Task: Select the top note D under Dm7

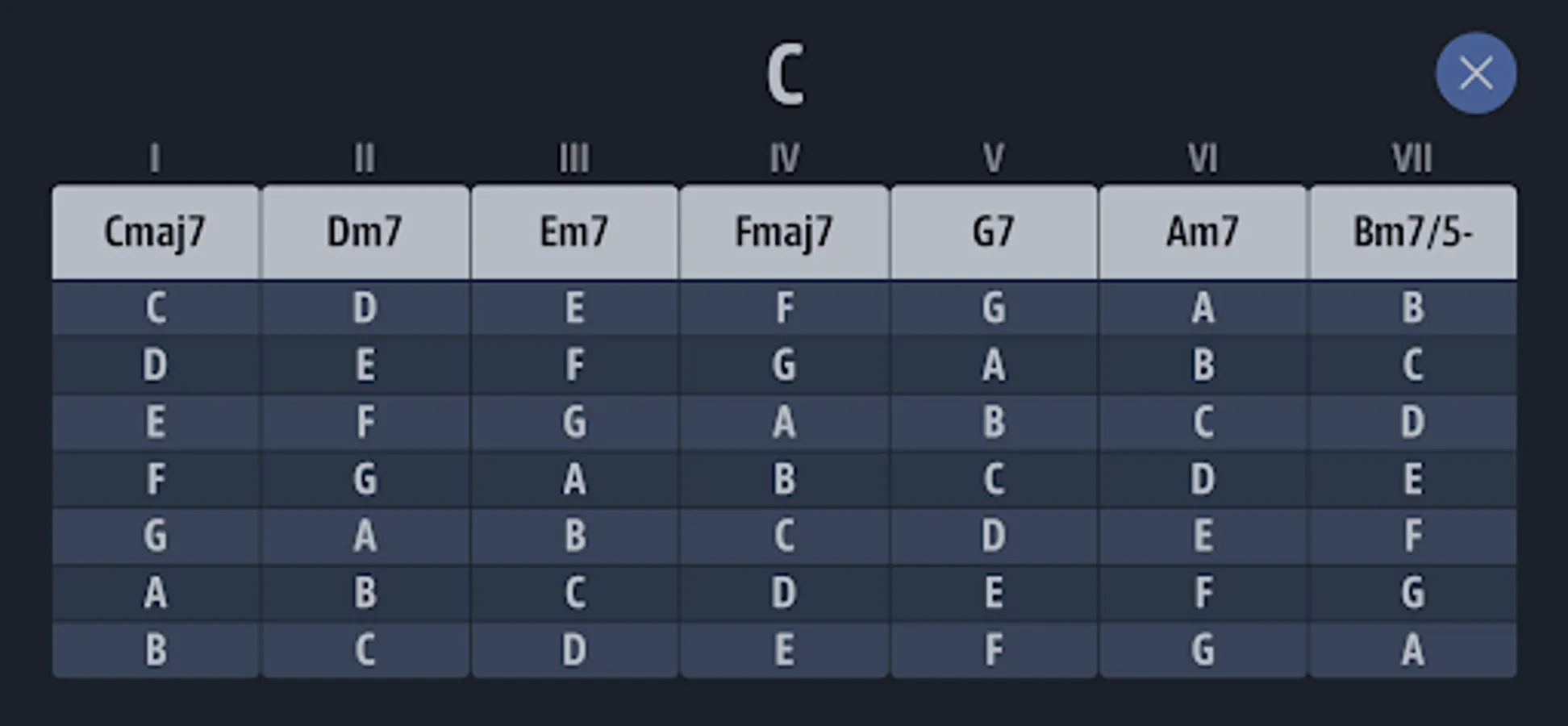Action: 365,308
